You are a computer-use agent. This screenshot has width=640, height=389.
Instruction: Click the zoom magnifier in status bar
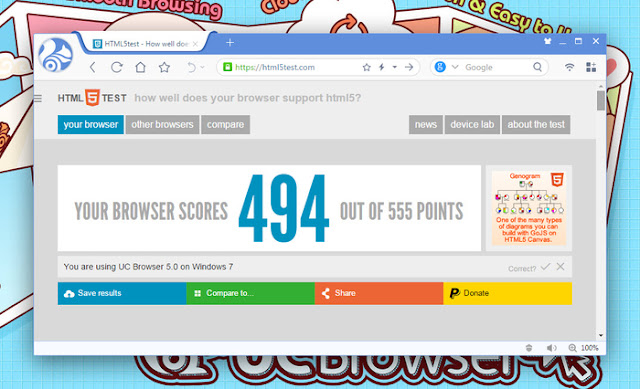pos(572,348)
